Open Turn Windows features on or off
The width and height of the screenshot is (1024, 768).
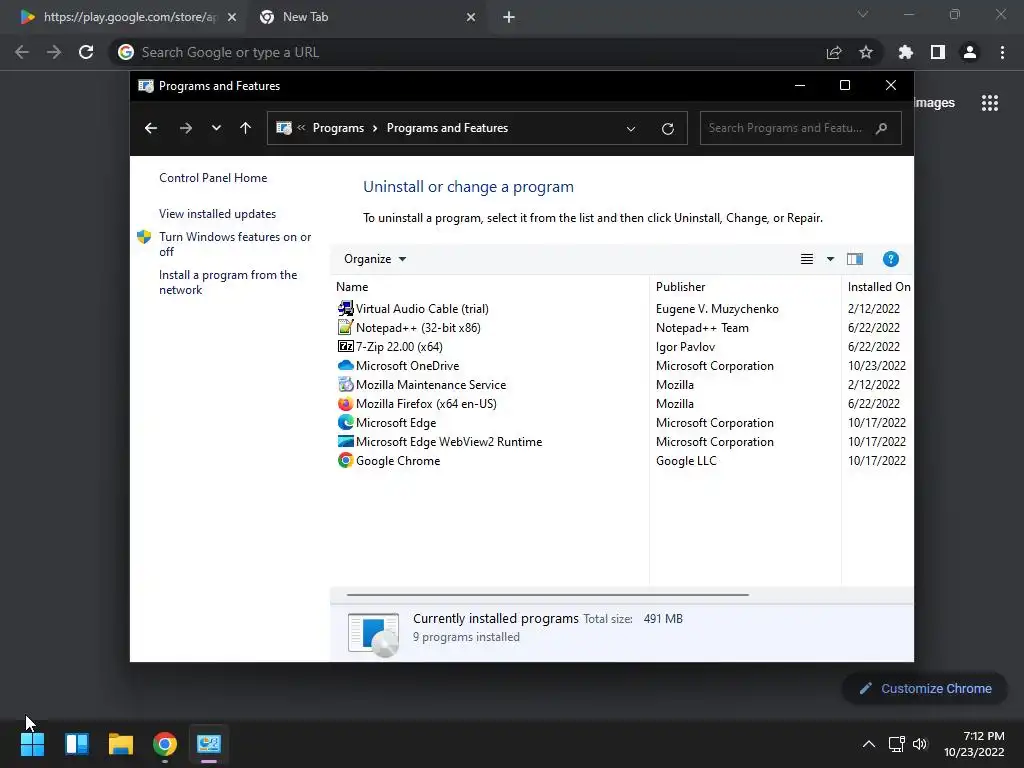[235, 244]
